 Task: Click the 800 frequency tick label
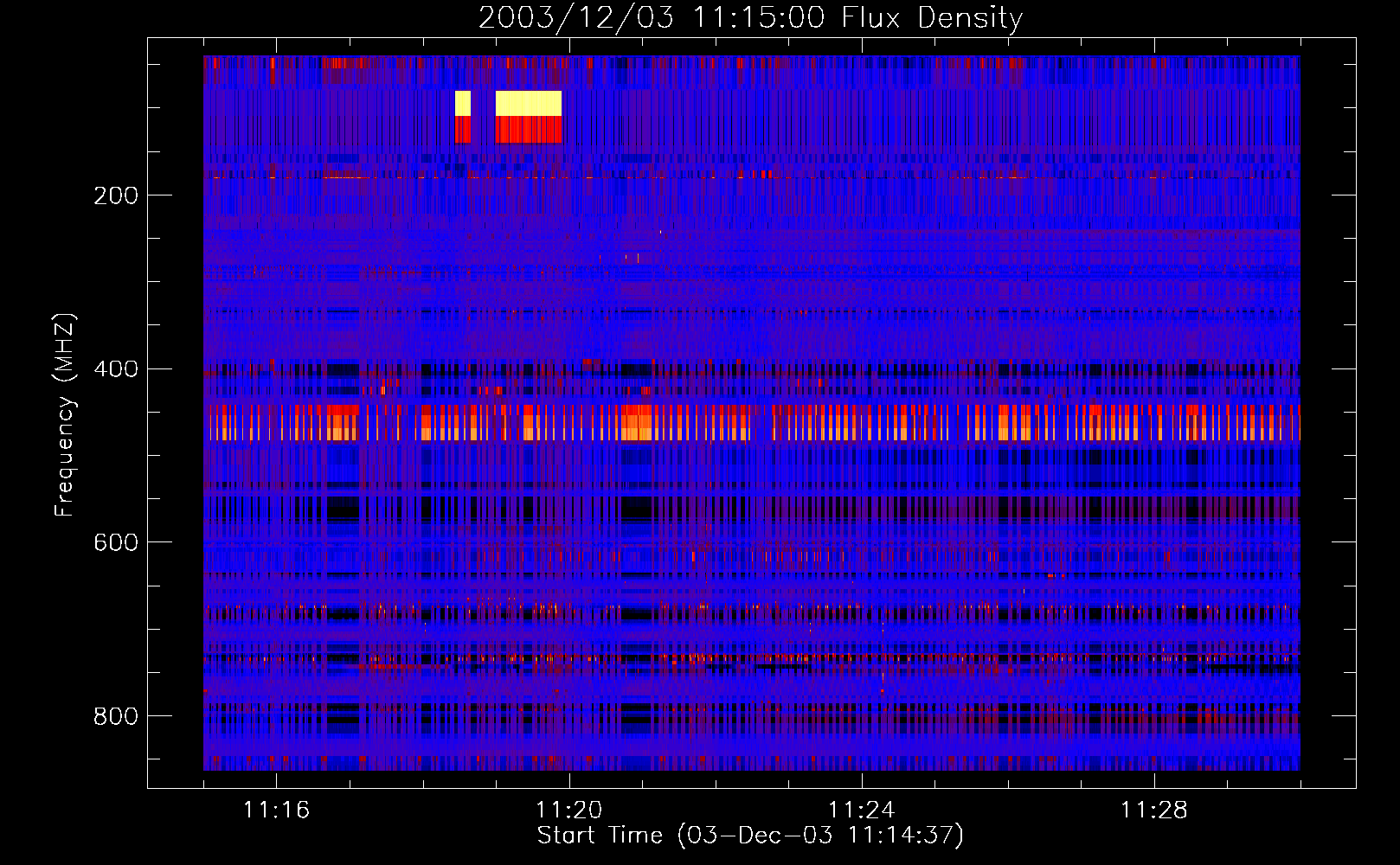[116, 716]
